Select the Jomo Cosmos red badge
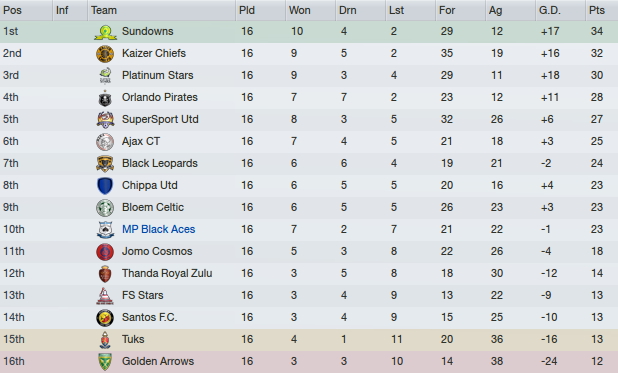Screen dimensions: 618x373 click(x=105, y=252)
